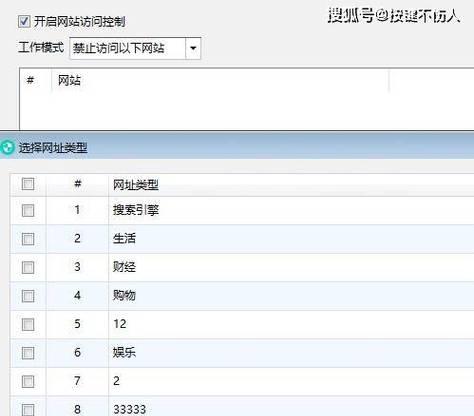Tick the 33333 row checkbox
The height and width of the screenshot is (416, 474).
pos(28,410)
